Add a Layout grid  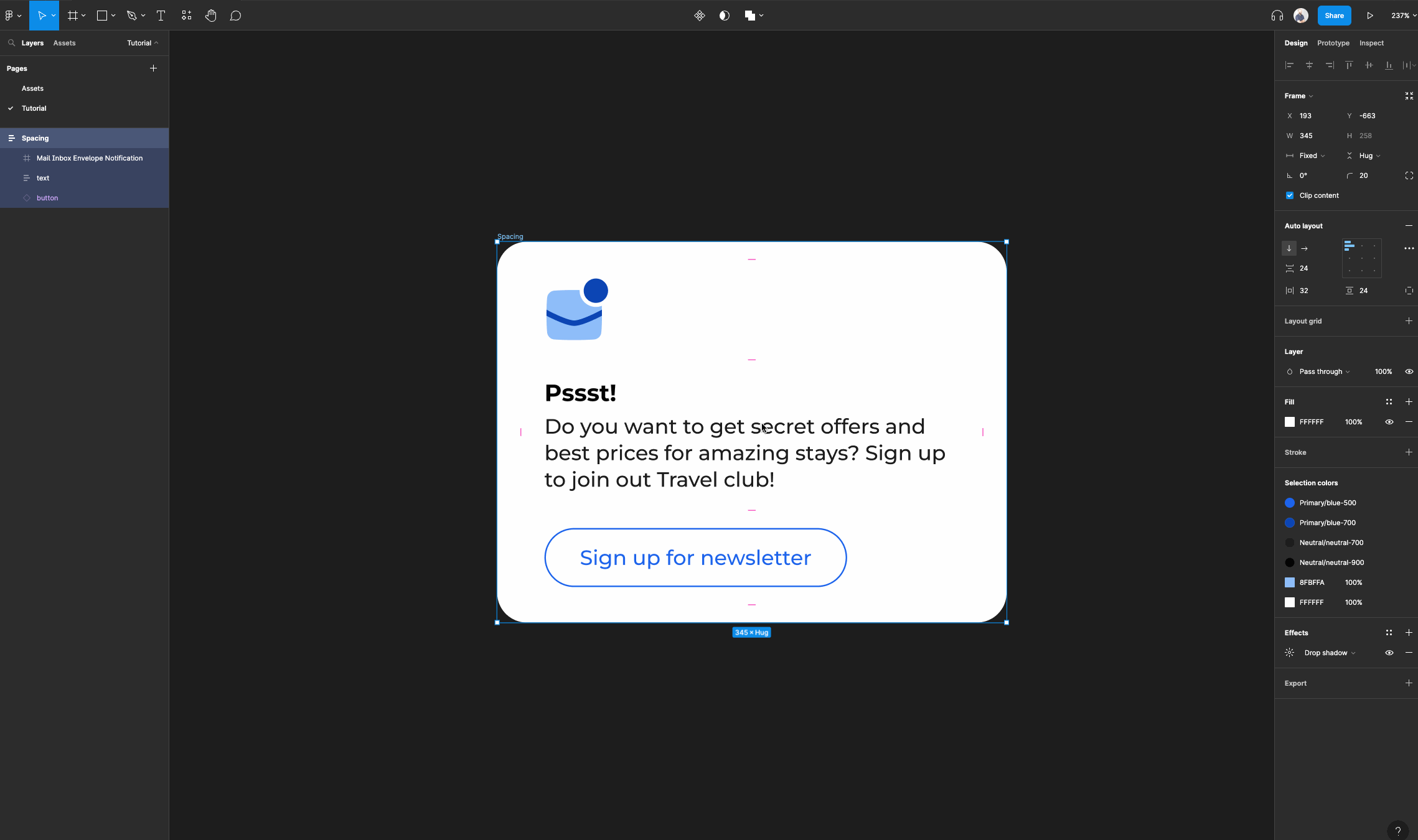coord(1409,321)
